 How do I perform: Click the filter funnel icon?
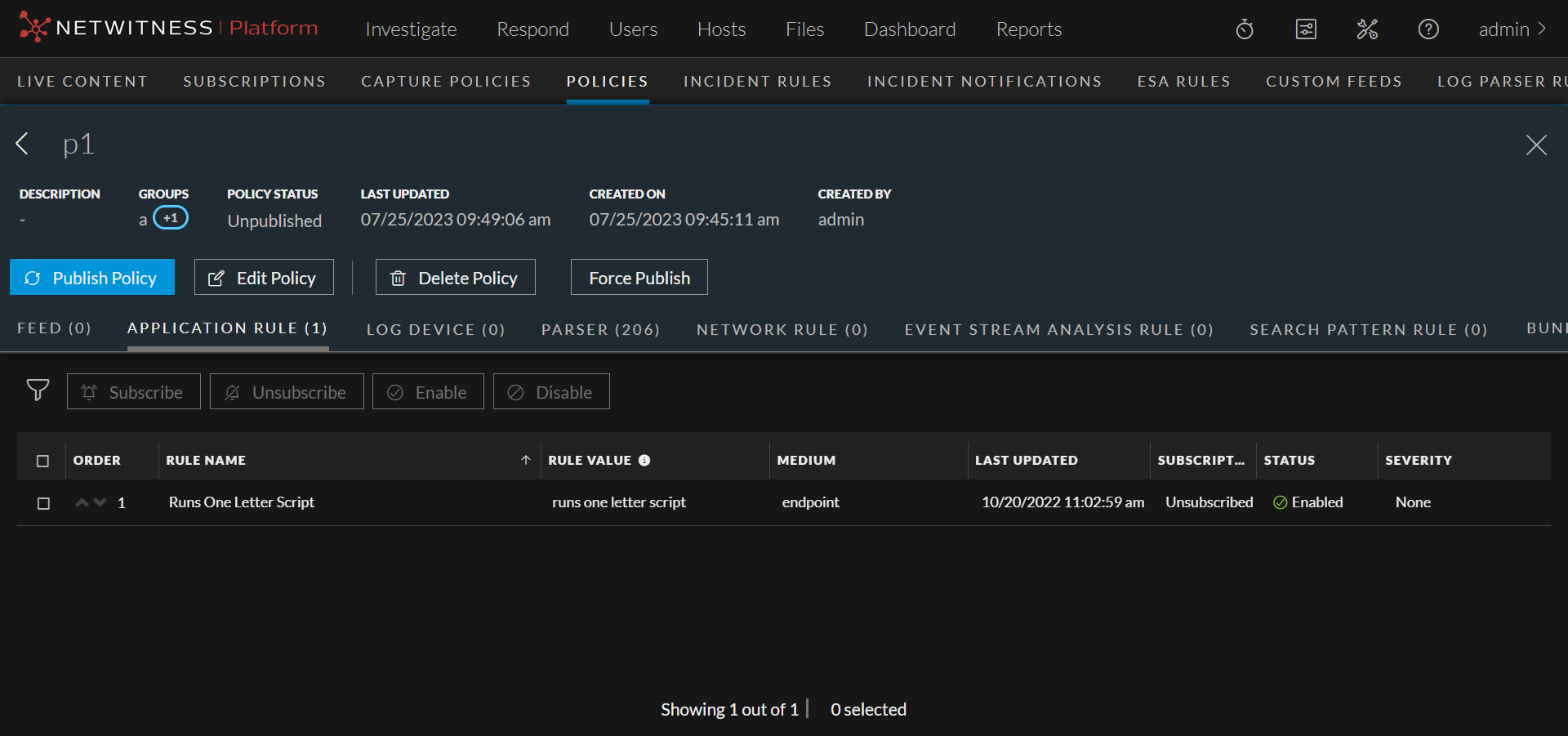click(38, 390)
